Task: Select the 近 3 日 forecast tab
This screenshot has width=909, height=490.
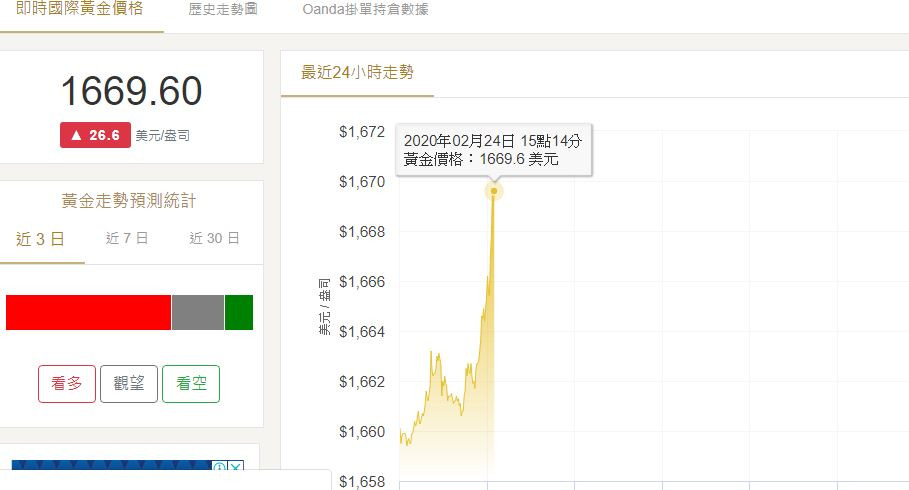Action: point(40,238)
